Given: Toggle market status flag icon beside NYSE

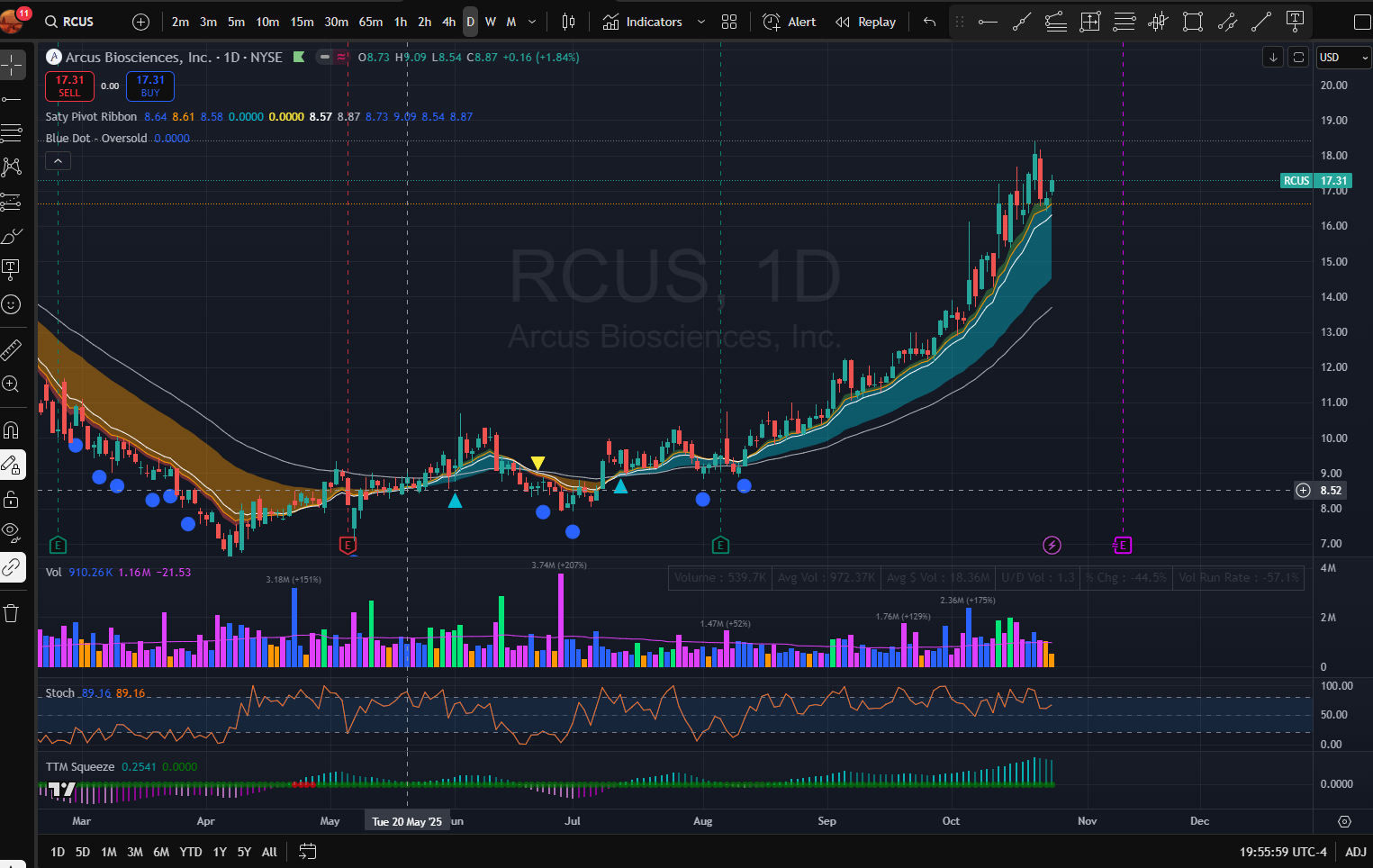Looking at the screenshot, I should click(299, 57).
